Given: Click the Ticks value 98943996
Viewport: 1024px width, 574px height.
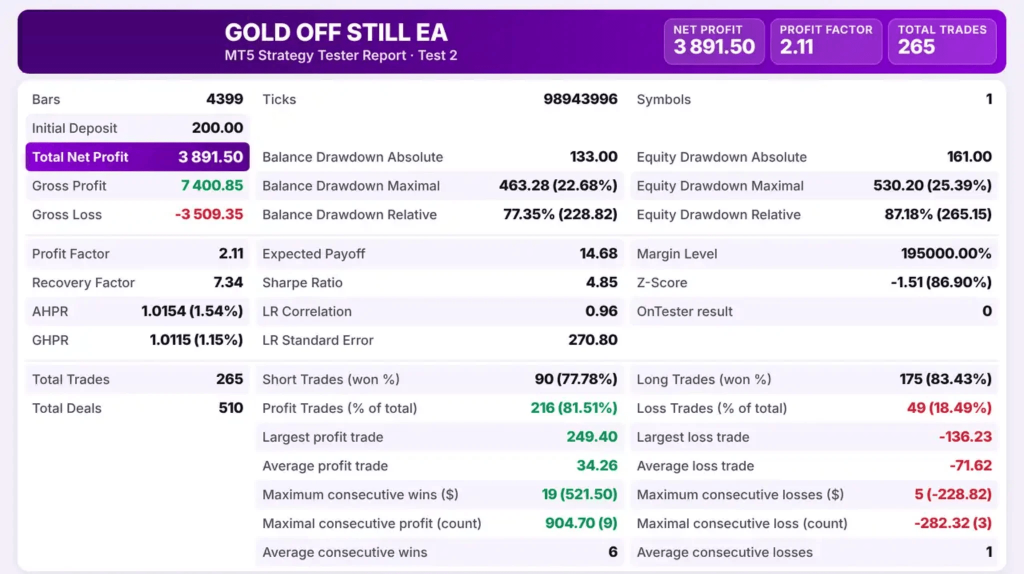Looking at the screenshot, I should pyautogui.click(x=580, y=99).
